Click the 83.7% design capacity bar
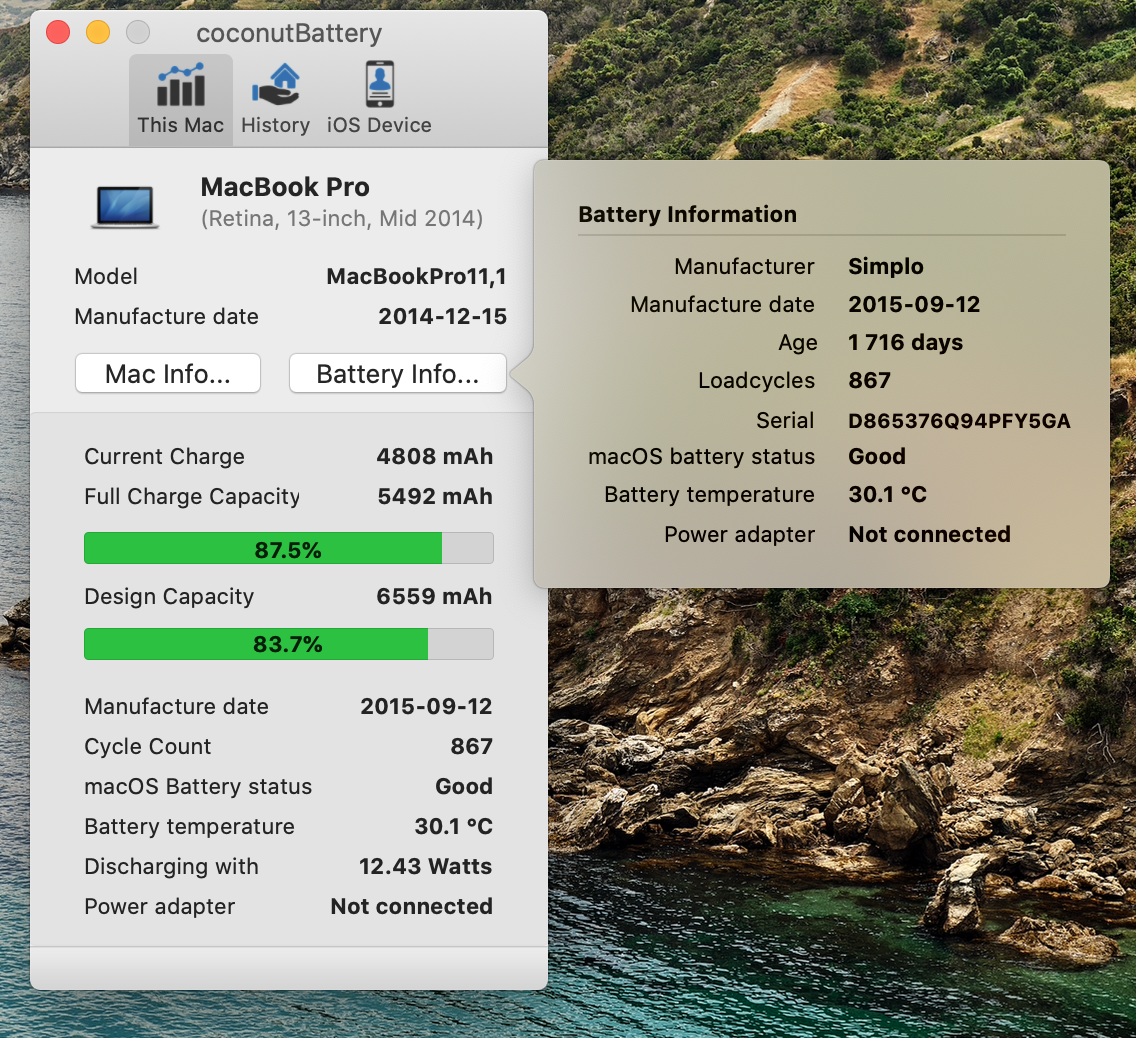 tap(288, 644)
